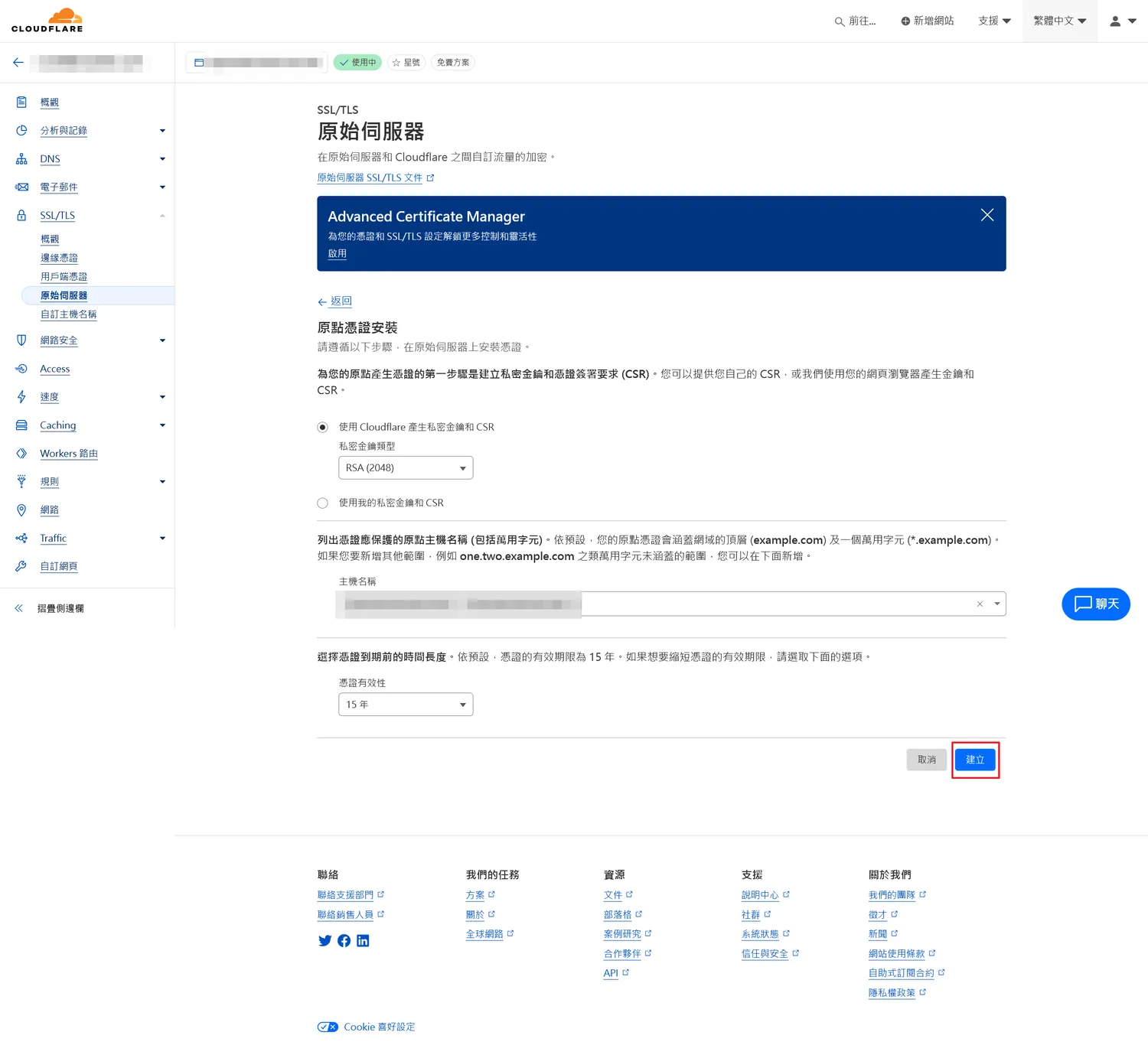Image resolution: width=1148 pixels, height=1055 pixels.
Task: Open the 15 年 certificate validity dropdown
Action: click(x=406, y=705)
